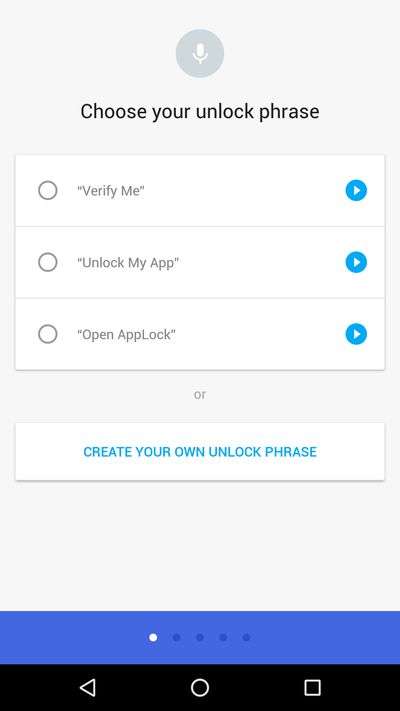Jump to fourth page indicator dot

223,638
